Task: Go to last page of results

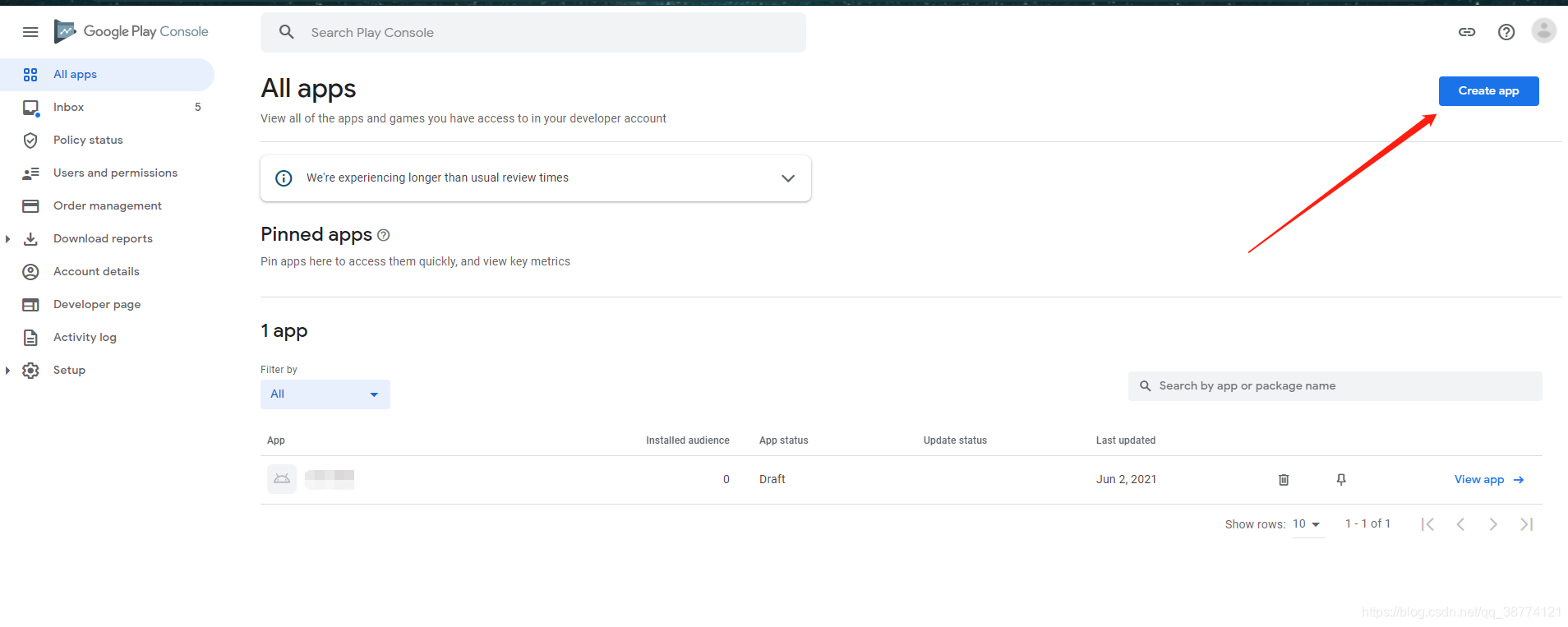Action: click(1526, 524)
